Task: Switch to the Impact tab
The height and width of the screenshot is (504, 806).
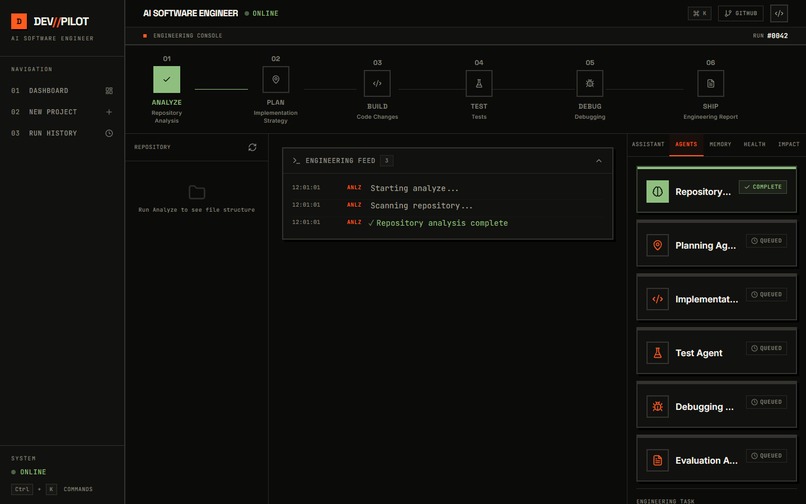Action: 789,145
